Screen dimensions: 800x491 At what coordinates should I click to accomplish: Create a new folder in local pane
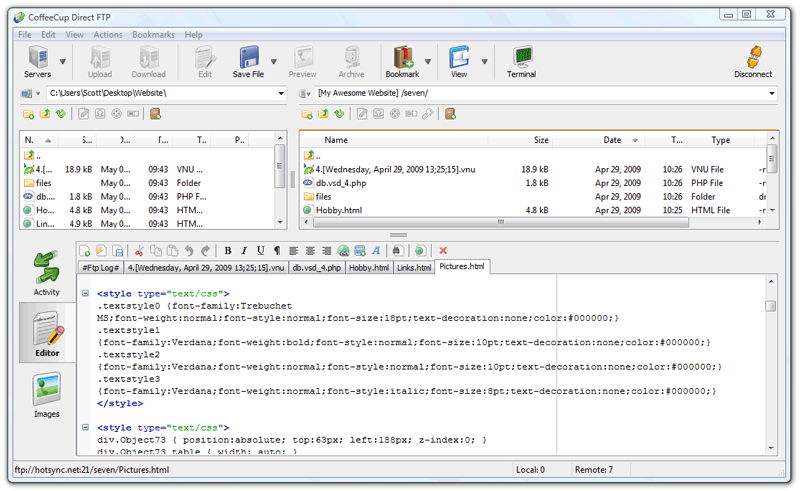29,114
